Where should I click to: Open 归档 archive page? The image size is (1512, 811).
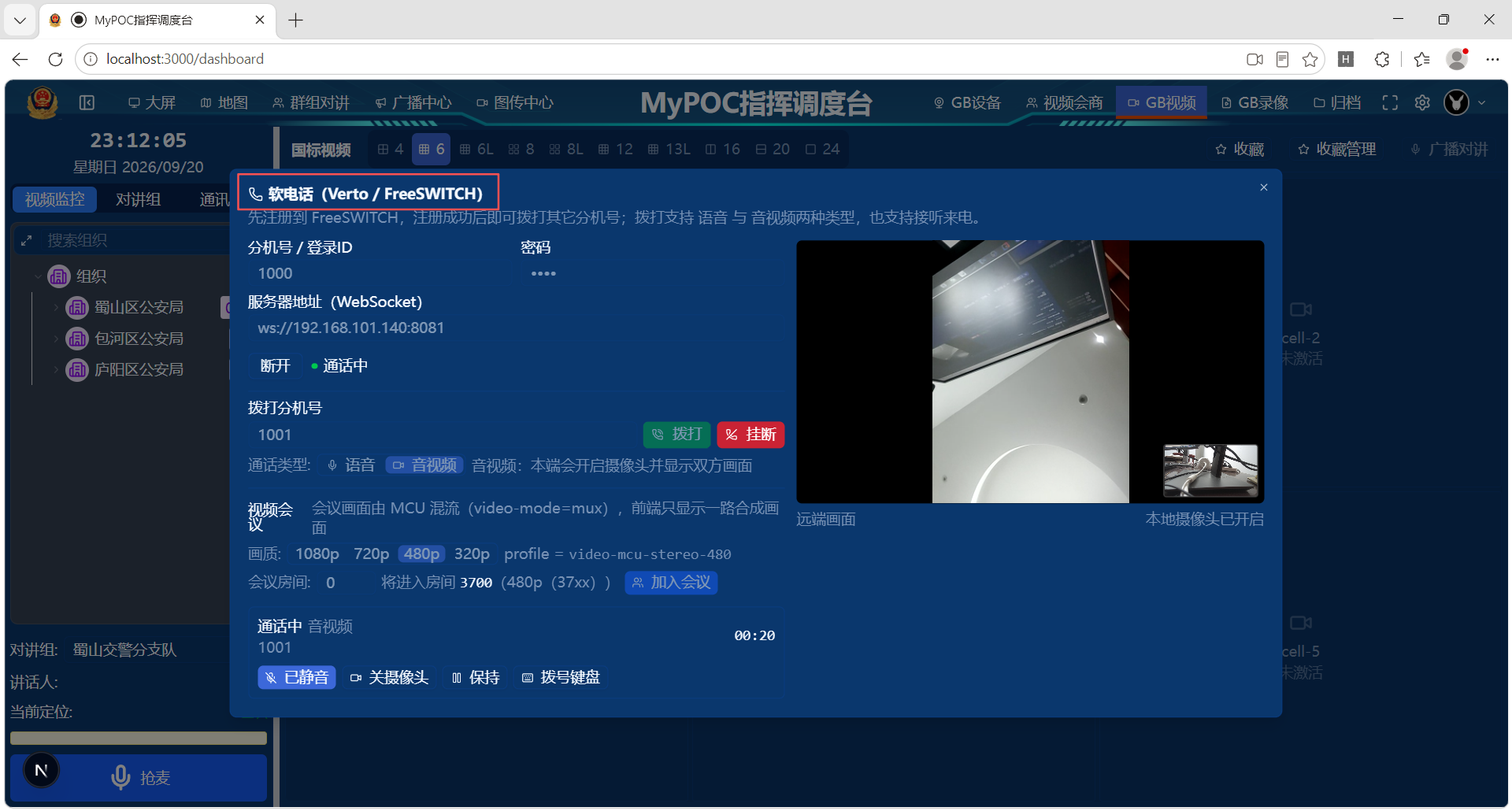[1337, 103]
